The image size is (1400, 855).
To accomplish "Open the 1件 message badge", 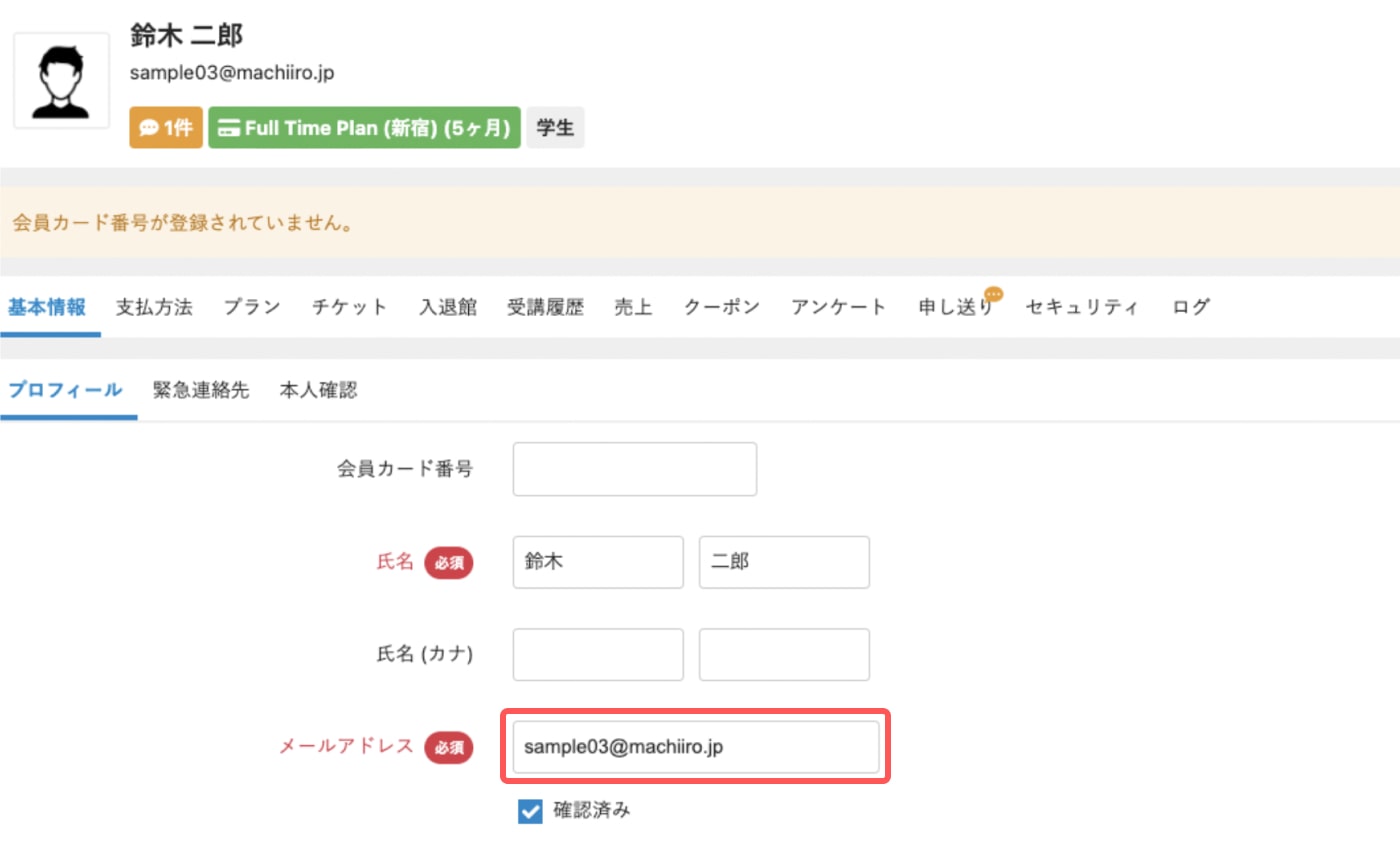I will point(166,128).
